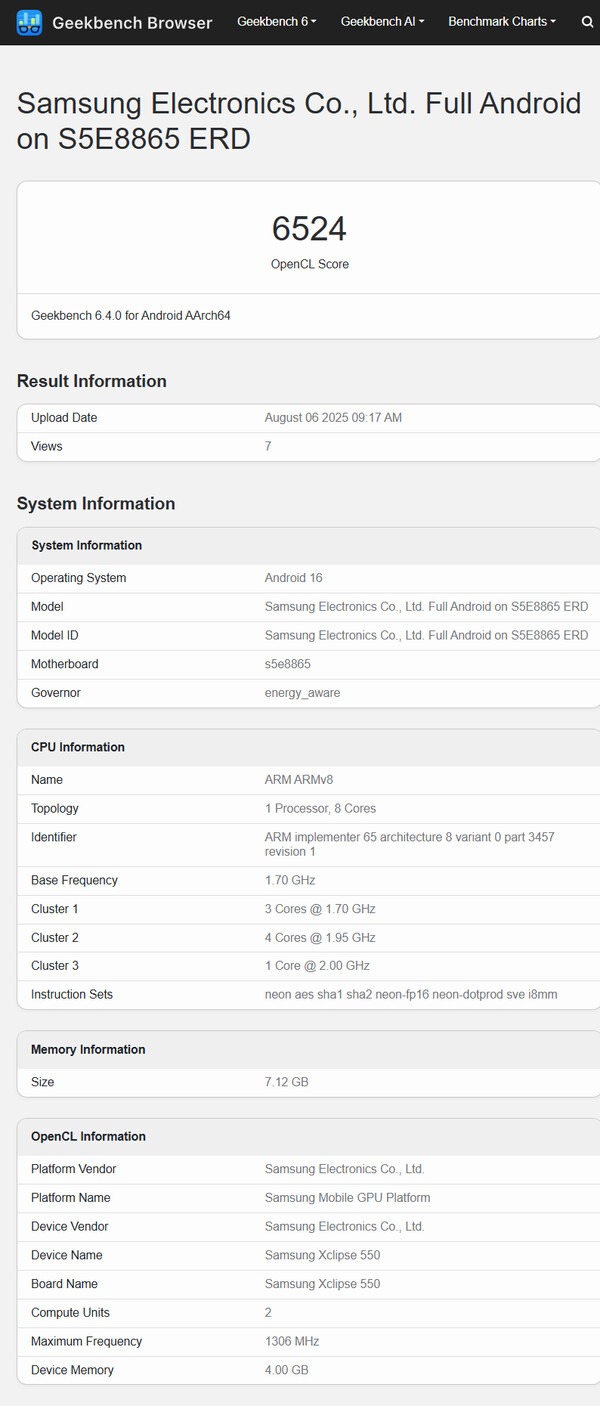This screenshot has width=600, height=1406.
Task: Click the Geekbench glasses logo icon
Action: point(30,22)
